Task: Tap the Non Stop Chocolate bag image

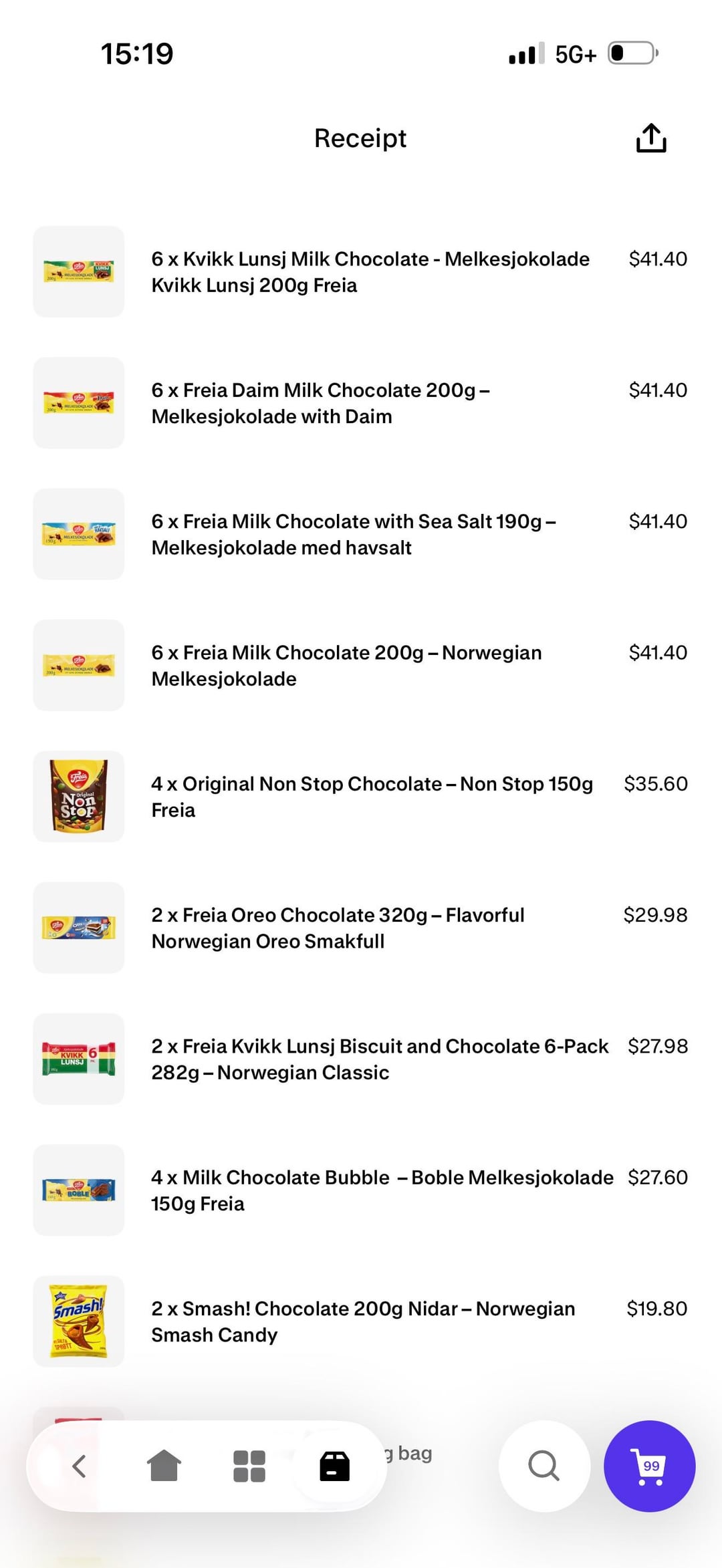Action: click(x=79, y=797)
